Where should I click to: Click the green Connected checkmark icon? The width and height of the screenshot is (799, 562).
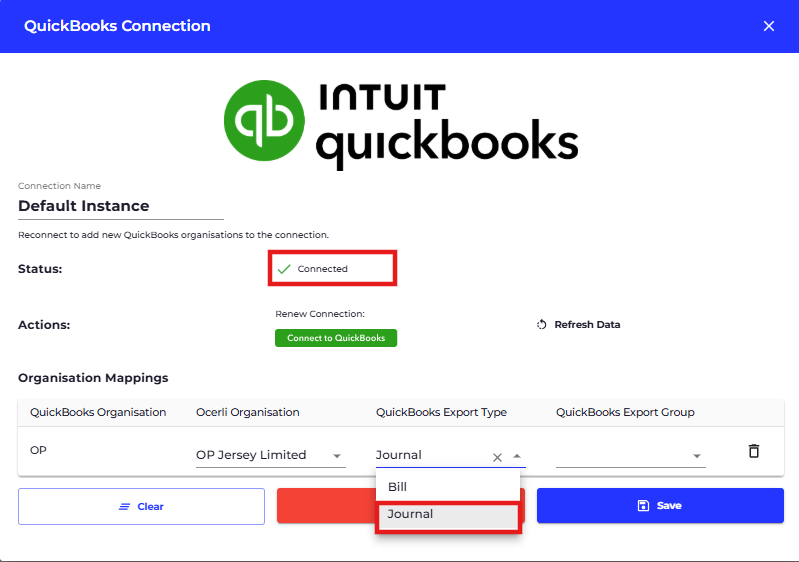(x=284, y=269)
